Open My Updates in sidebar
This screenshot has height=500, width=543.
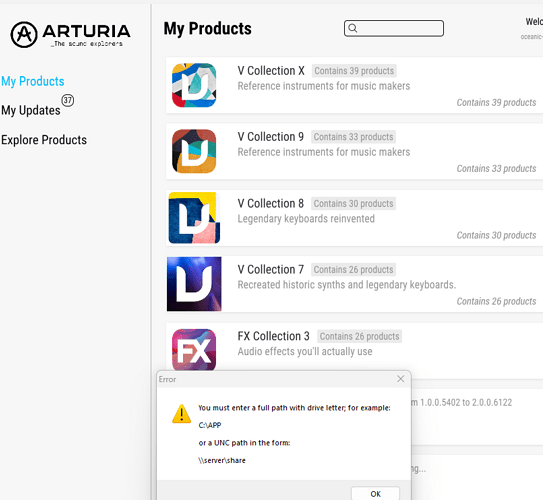[31, 110]
